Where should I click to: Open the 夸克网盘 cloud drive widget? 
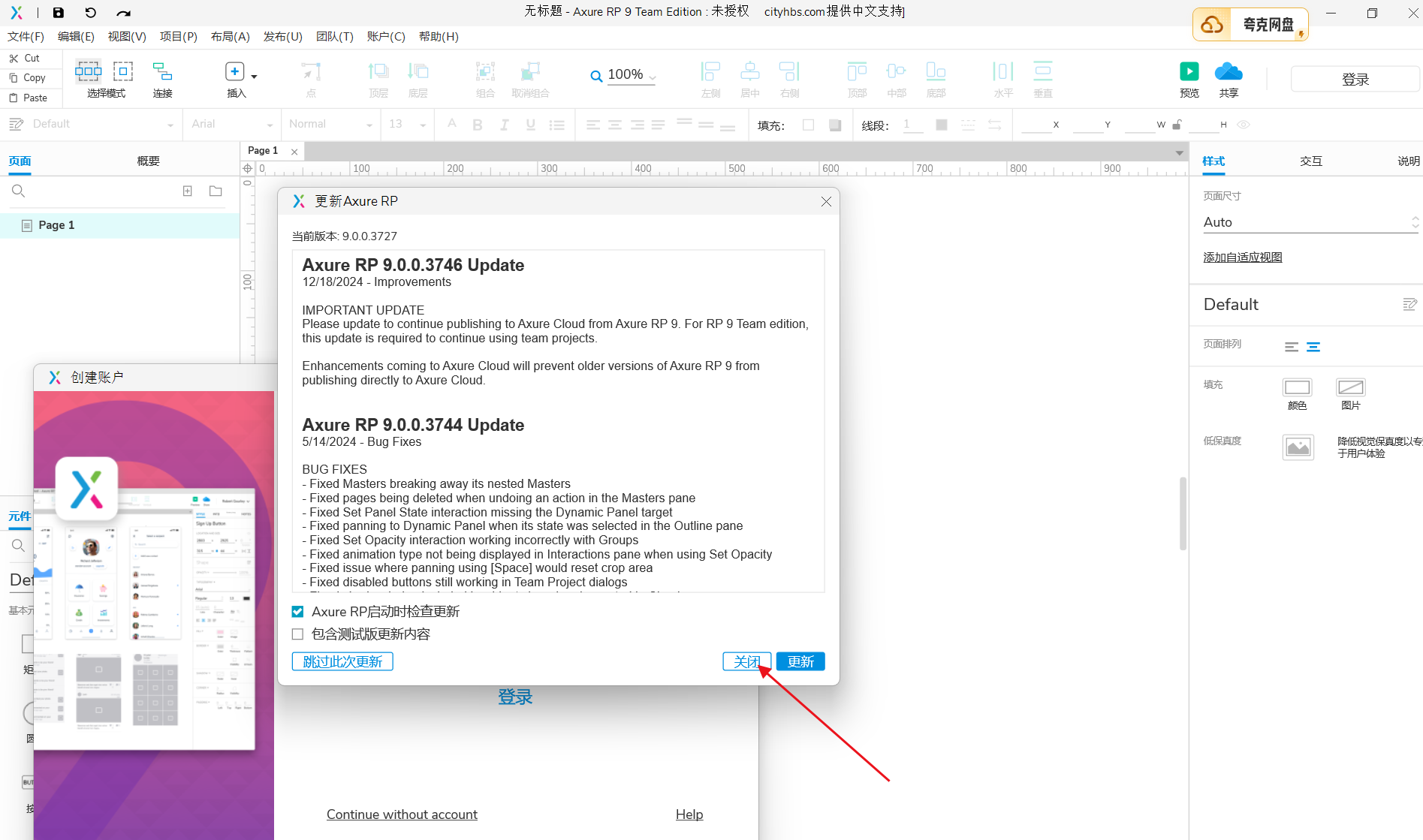[x=1250, y=24]
